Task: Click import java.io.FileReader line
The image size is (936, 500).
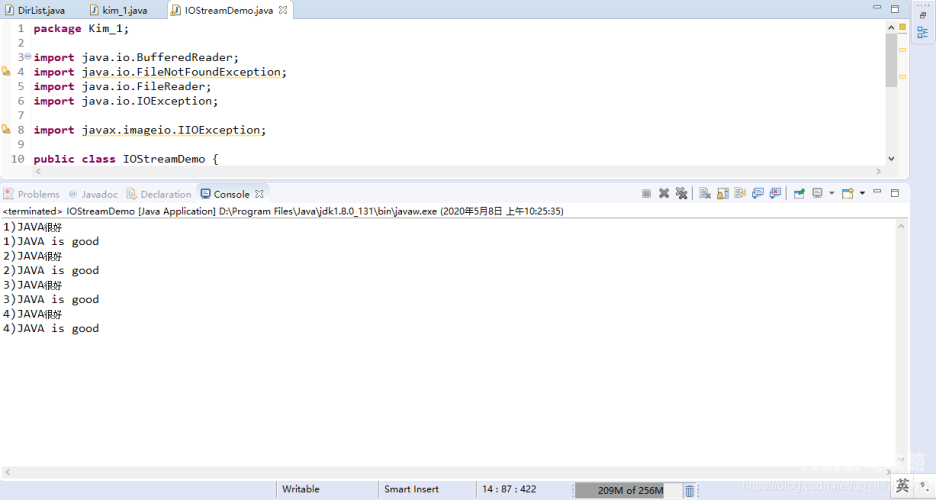Action: coord(122,87)
